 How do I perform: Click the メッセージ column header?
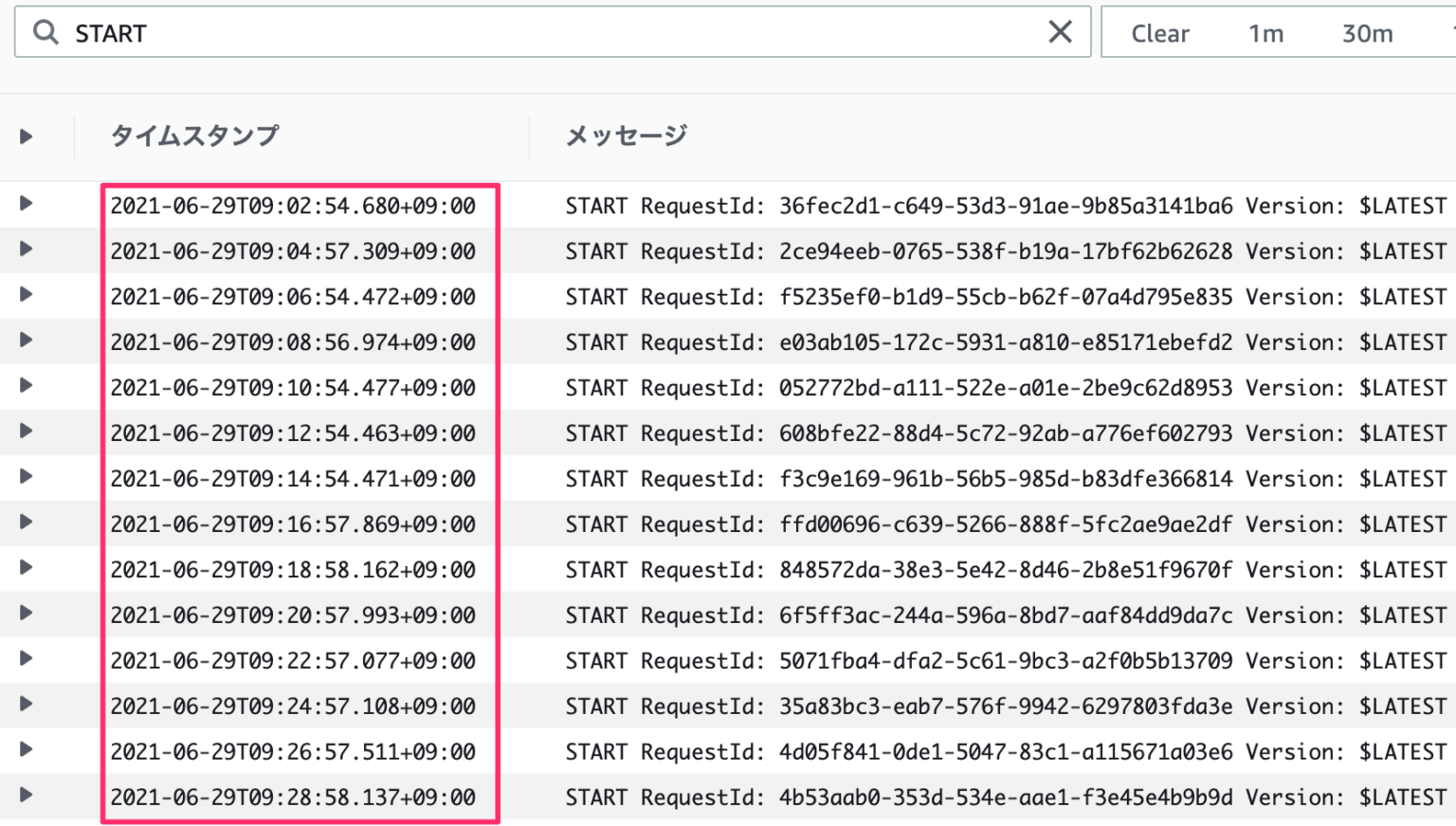pos(626,136)
